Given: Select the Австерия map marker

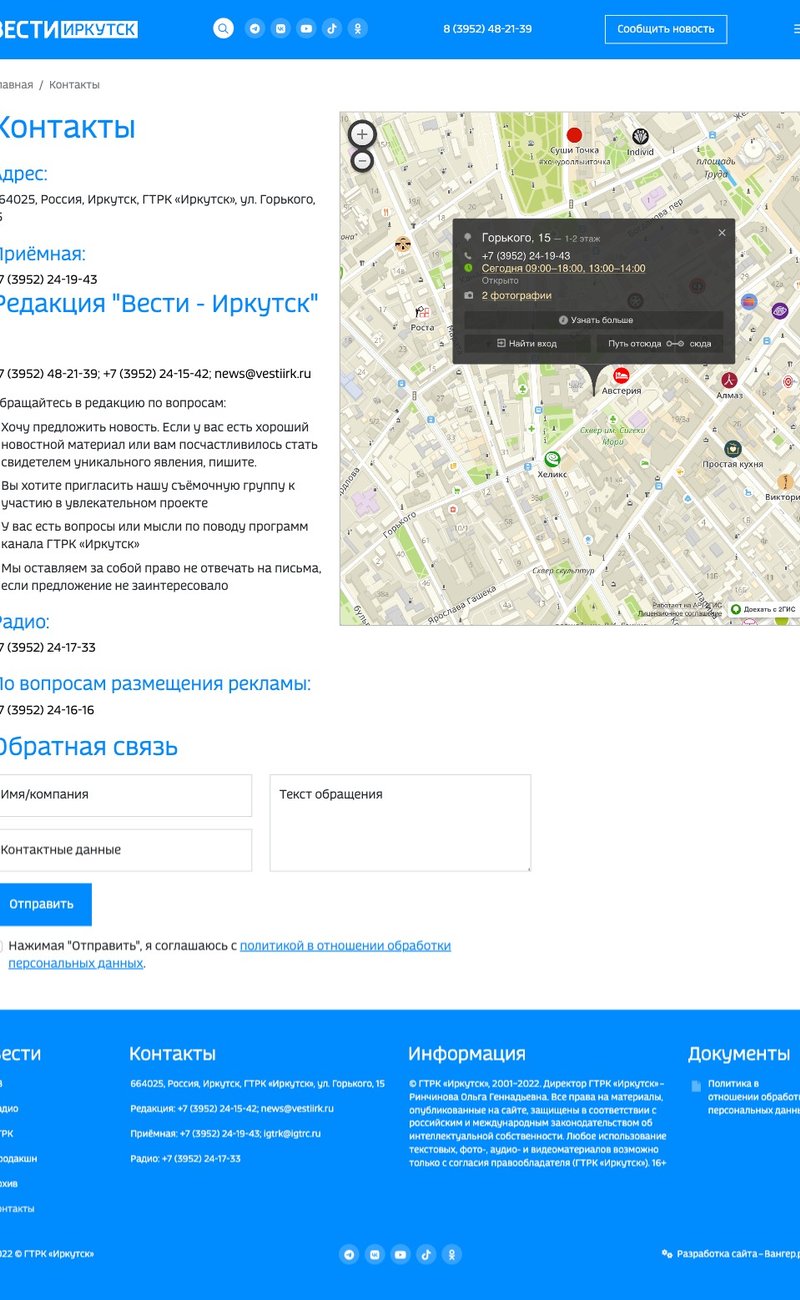Looking at the screenshot, I should coord(621,375).
